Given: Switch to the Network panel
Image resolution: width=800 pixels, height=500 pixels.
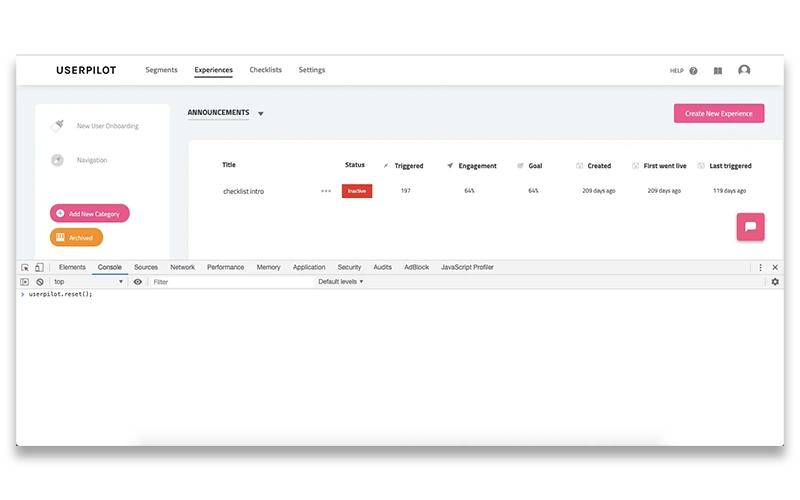Looking at the screenshot, I should [183, 267].
